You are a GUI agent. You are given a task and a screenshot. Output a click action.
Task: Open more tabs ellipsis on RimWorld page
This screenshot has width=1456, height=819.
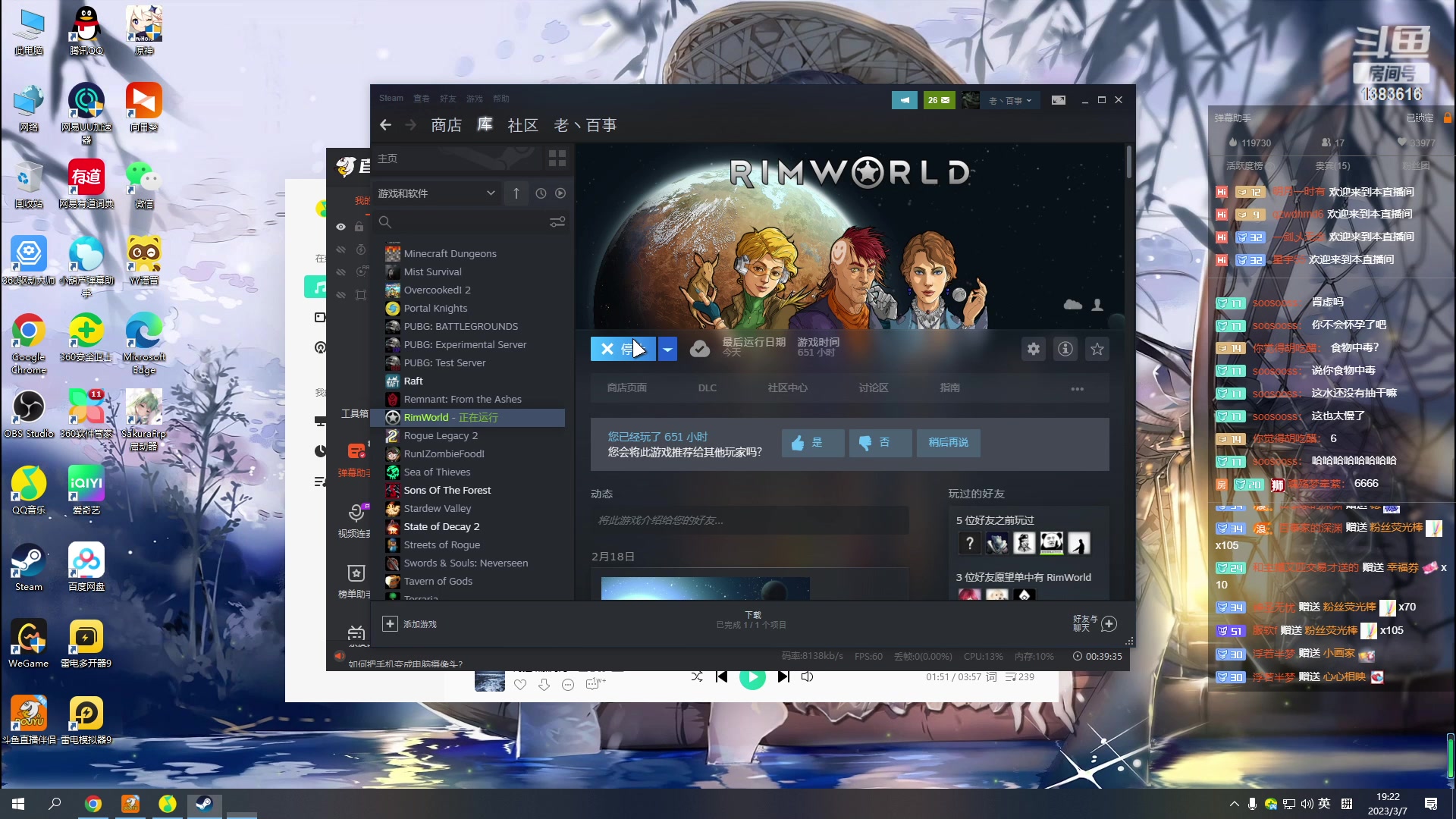coord(1078,388)
